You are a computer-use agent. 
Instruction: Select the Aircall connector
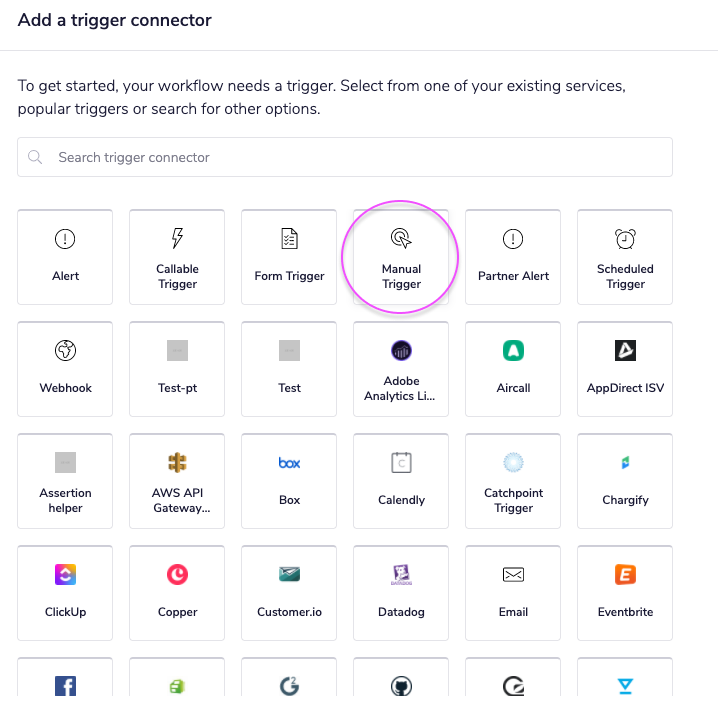pyautogui.click(x=513, y=368)
